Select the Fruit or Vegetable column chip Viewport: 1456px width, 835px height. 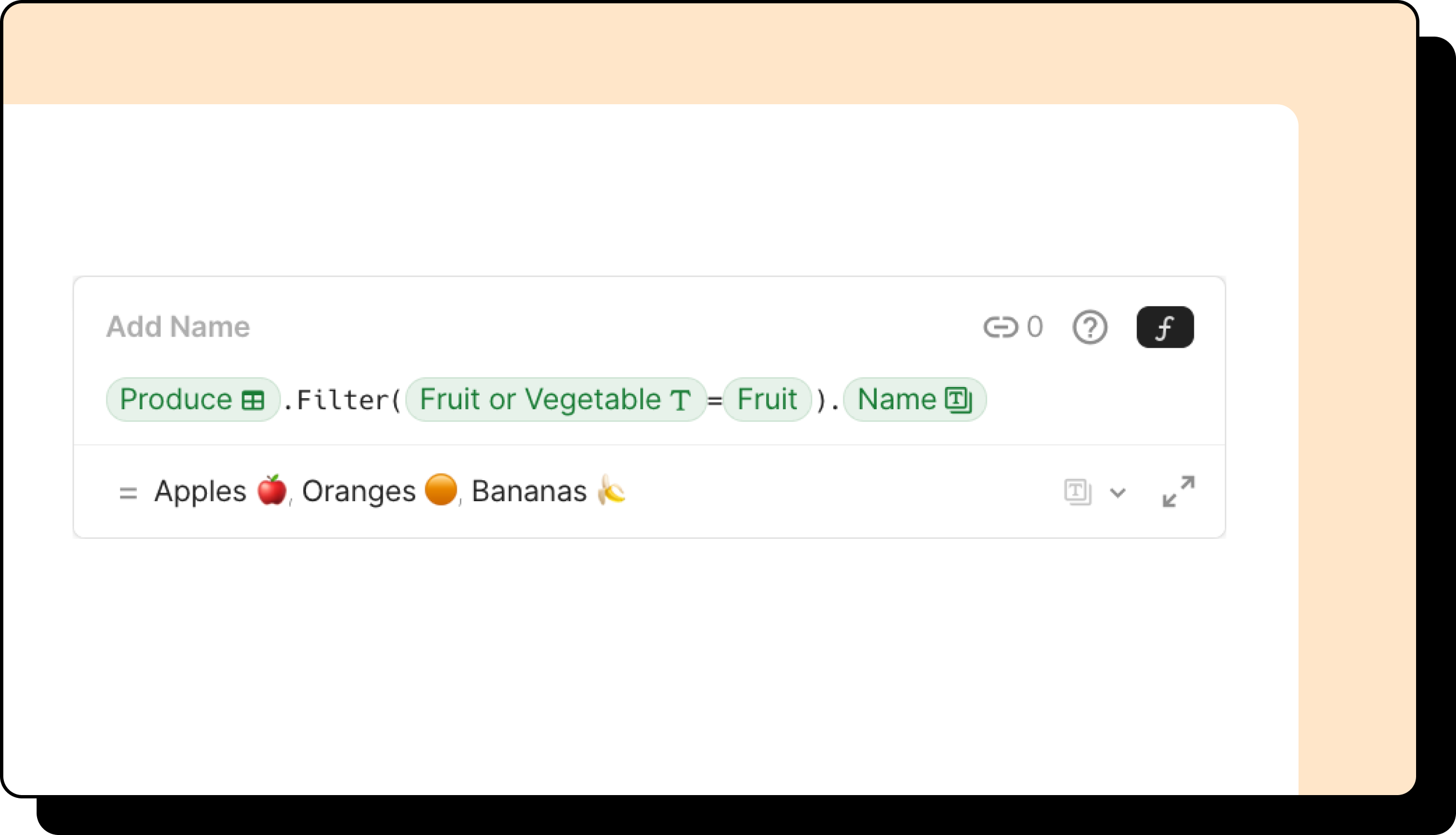pyautogui.click(x=539, y=399)
